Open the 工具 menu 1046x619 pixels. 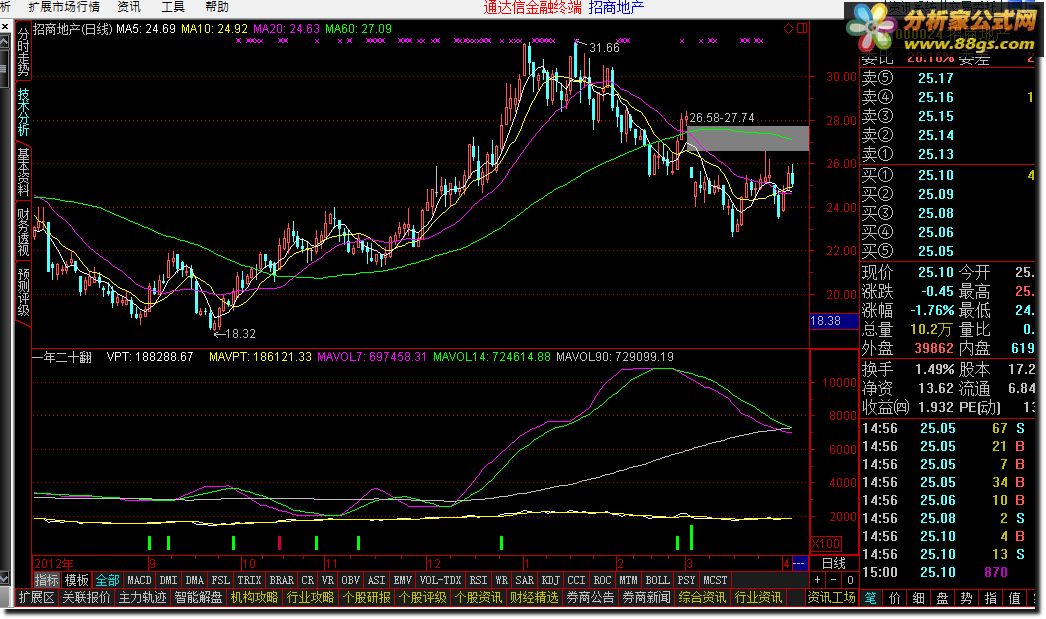click(x=173, y=7)
